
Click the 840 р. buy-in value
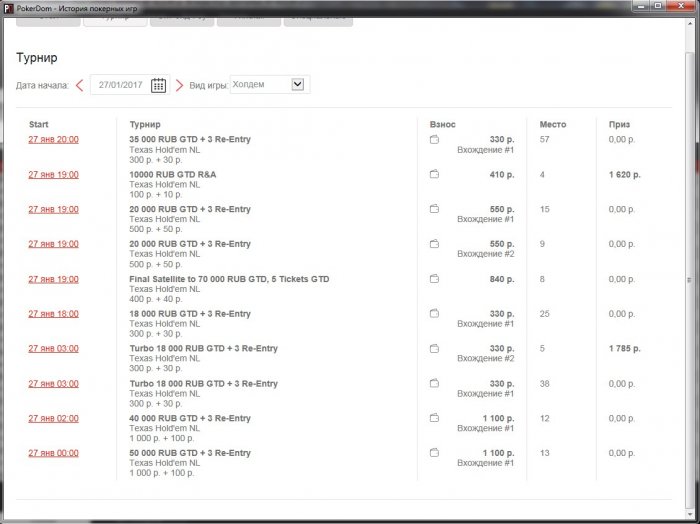[x=502, y=279]
